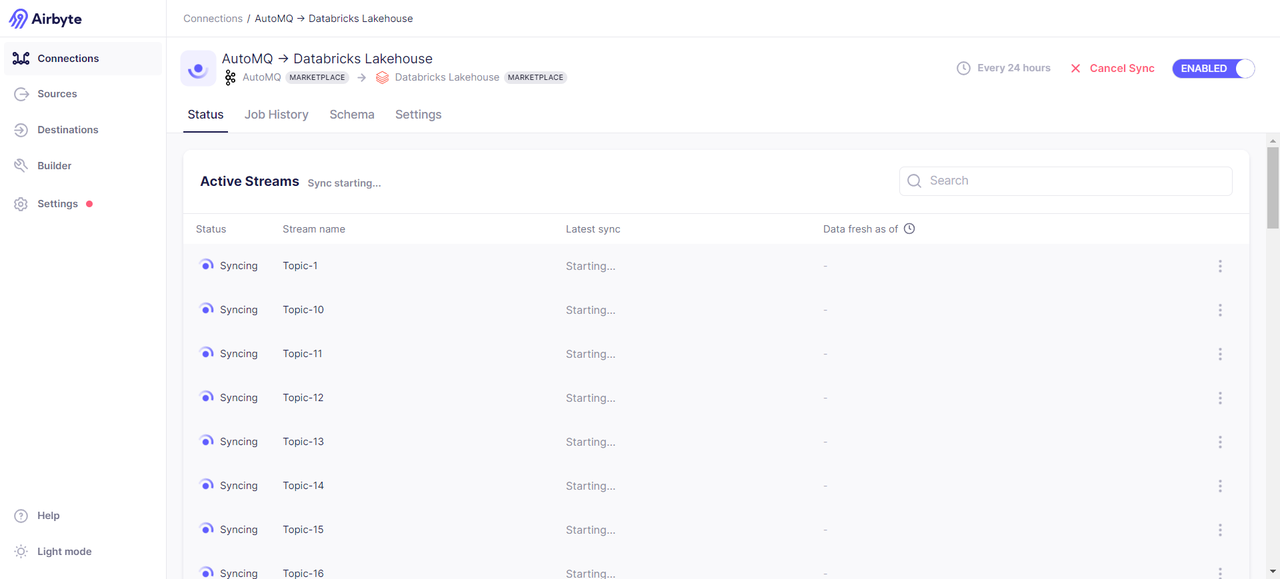Click the Stream name column header
This screenshot has height=579, width=1280.
click(314, 229)
